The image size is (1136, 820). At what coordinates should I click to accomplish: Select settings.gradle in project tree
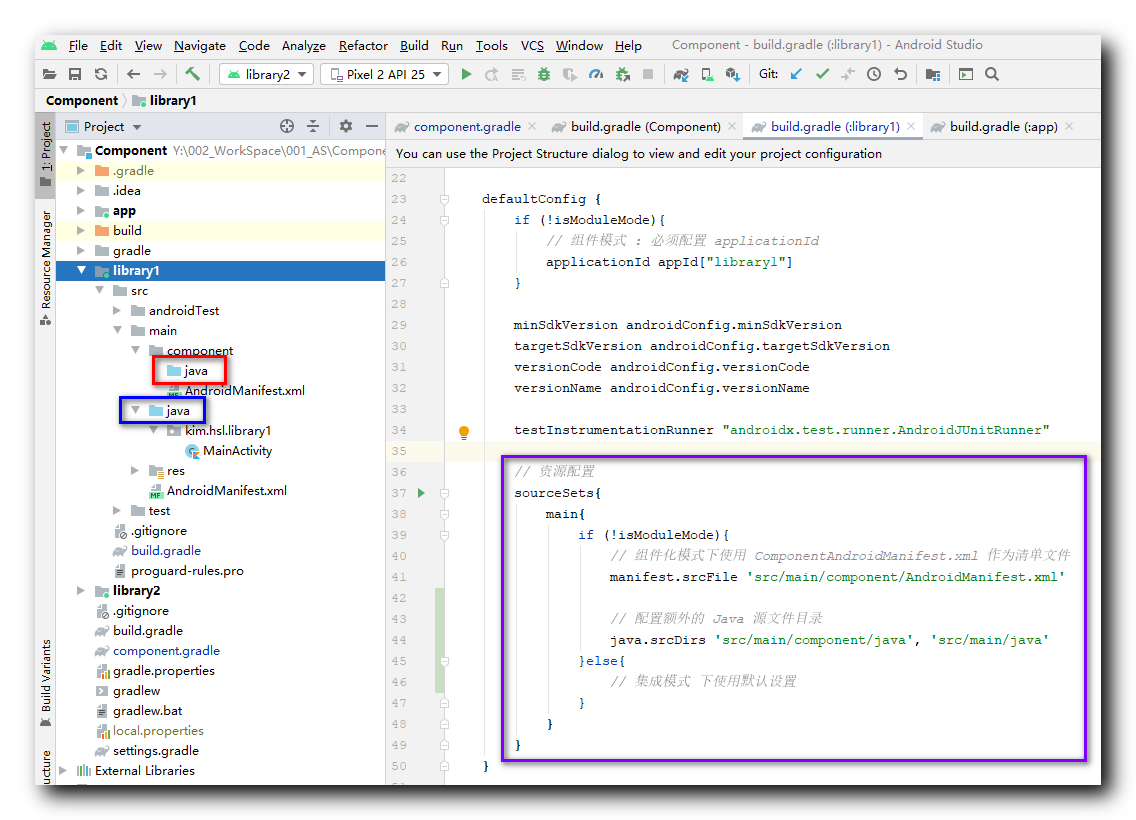(156, 750)
